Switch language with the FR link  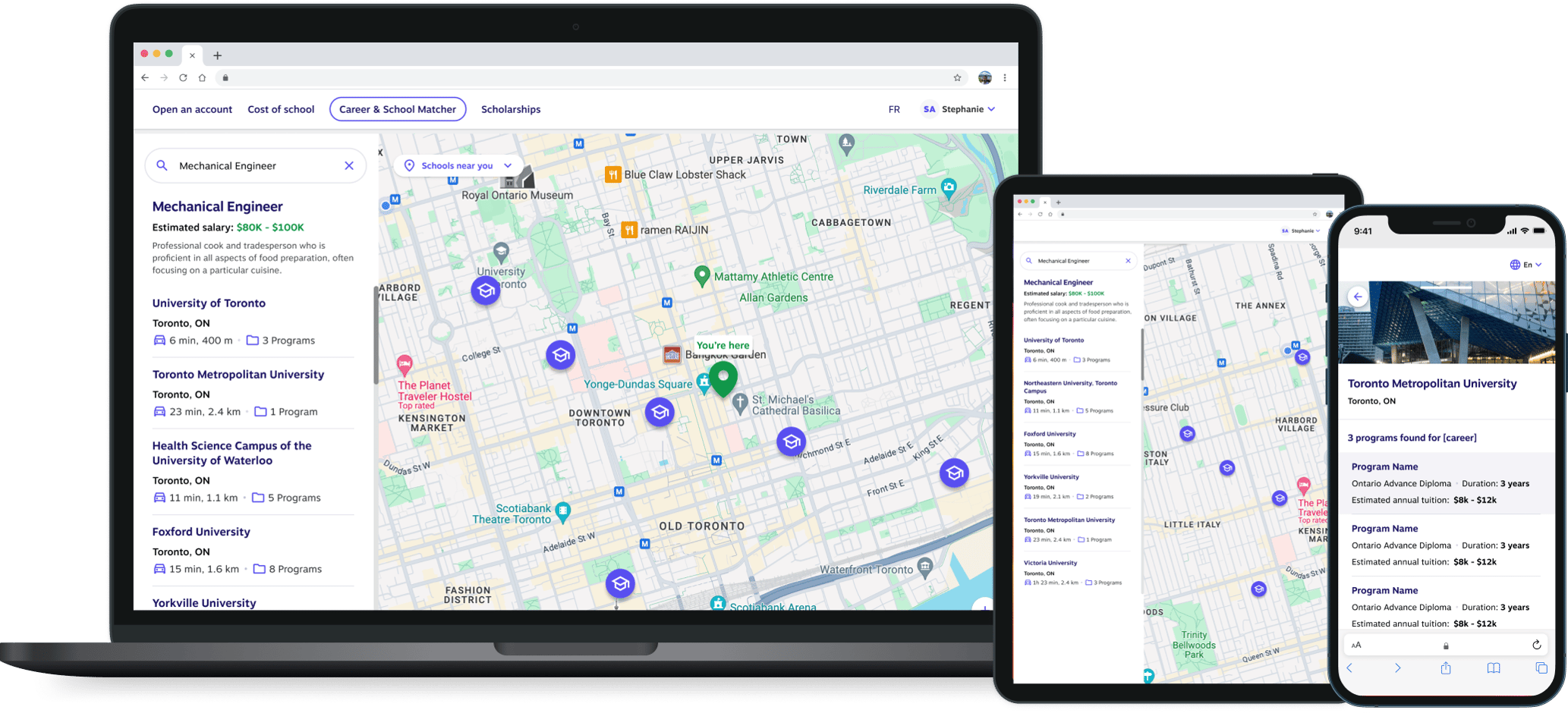click(894, 109)
